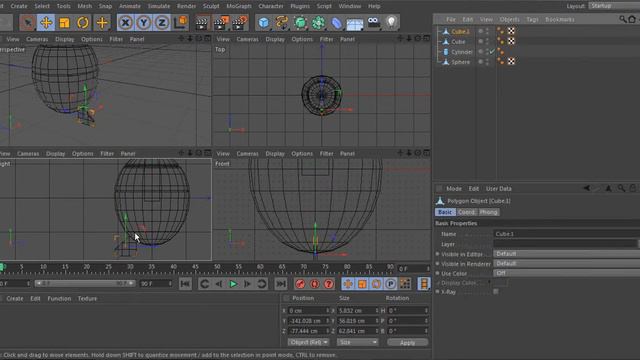Toggle position keyframe recording icon
Viewport: 640px width, 360px height.
[x=348, y=284]
